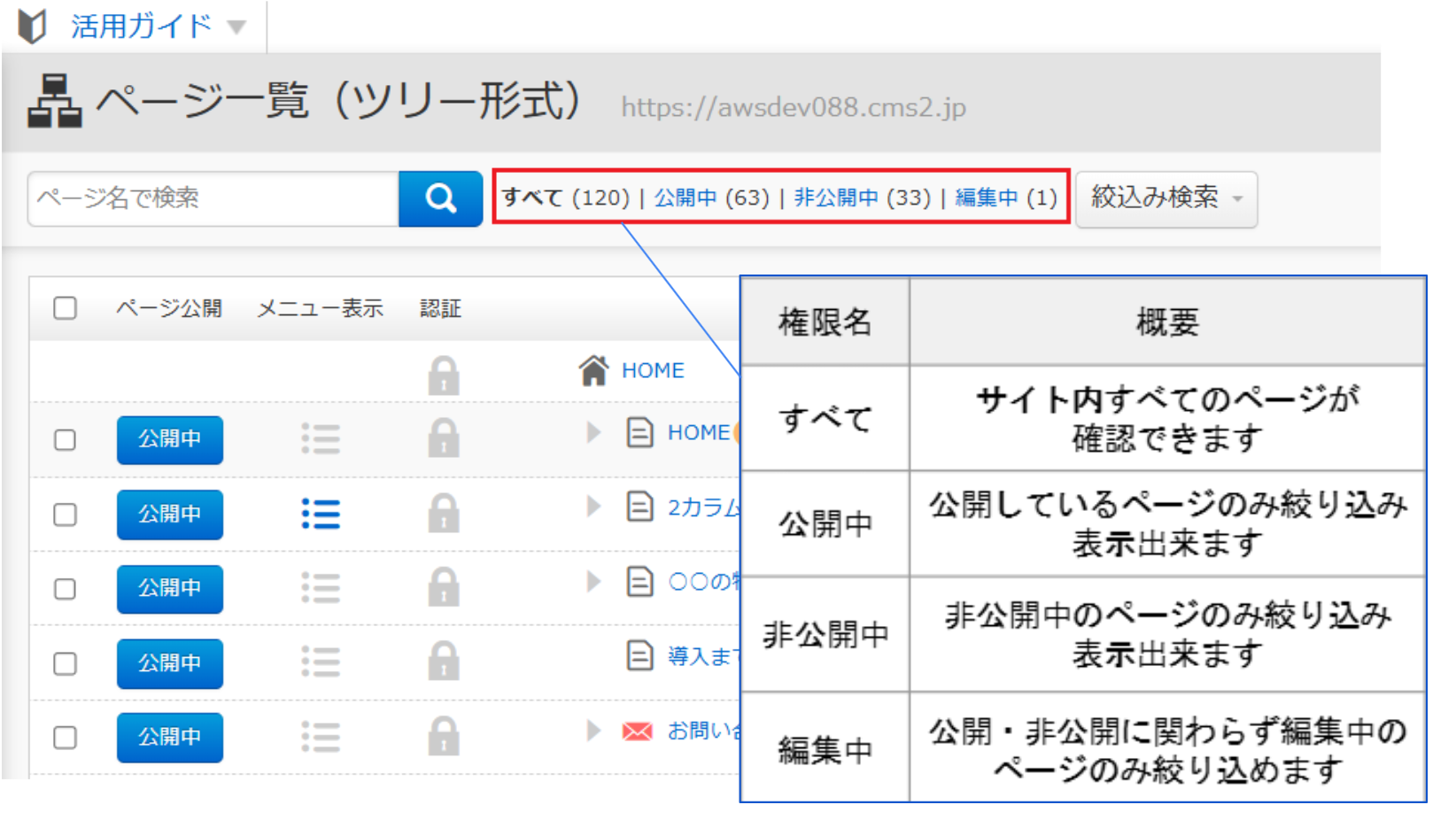Click the メニュー表示 column header

point(320,308)
